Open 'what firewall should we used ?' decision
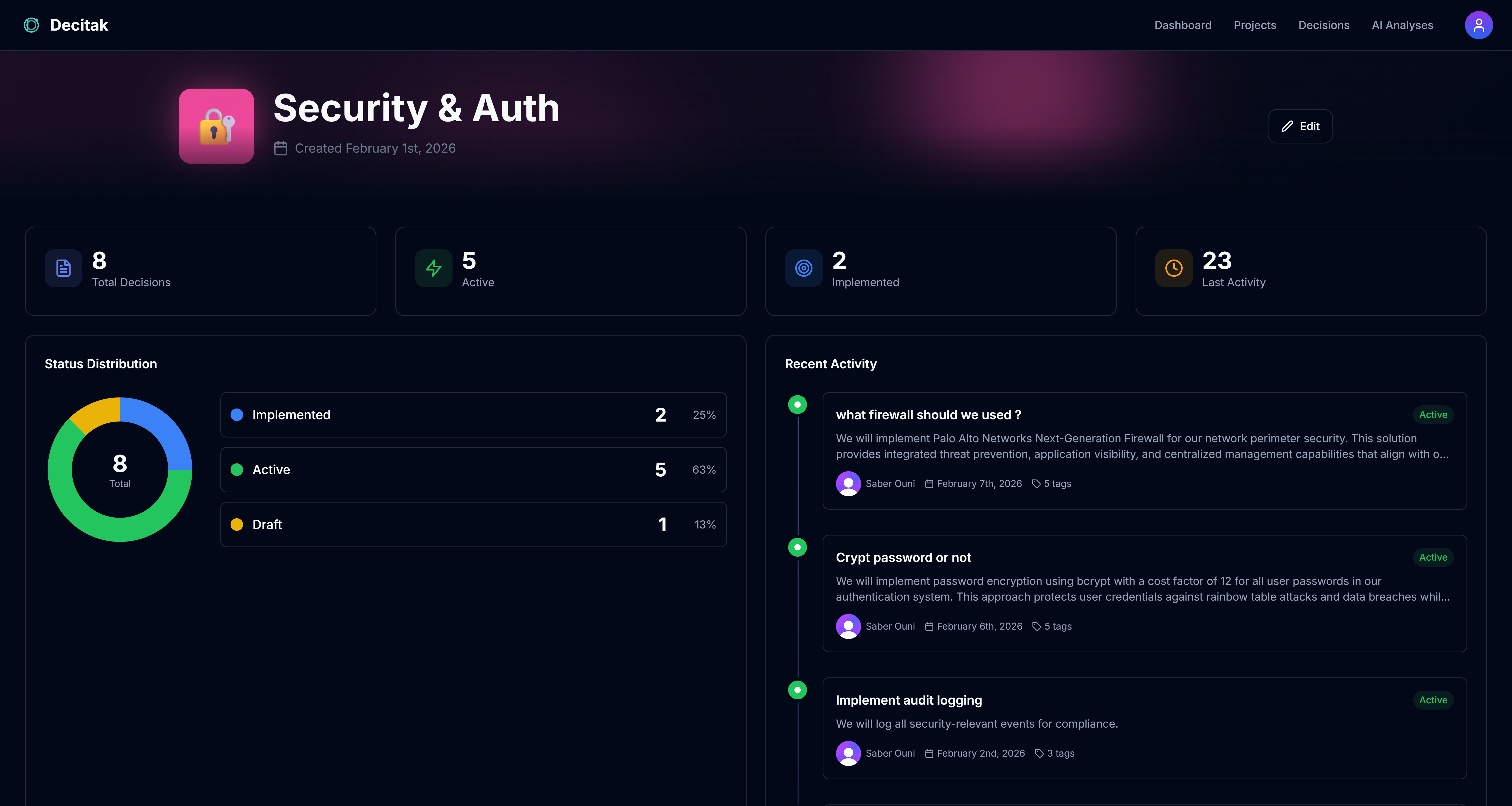Image resolution: width=1512 pixels, height=806 pixels. [928, 415]
